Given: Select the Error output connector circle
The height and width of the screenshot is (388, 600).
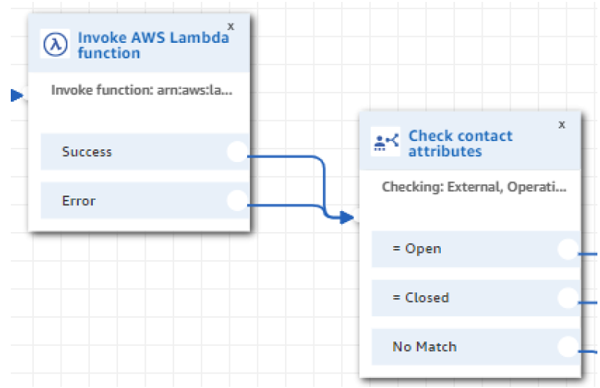Looking at the screenshot, I should (x=237, y=201).
